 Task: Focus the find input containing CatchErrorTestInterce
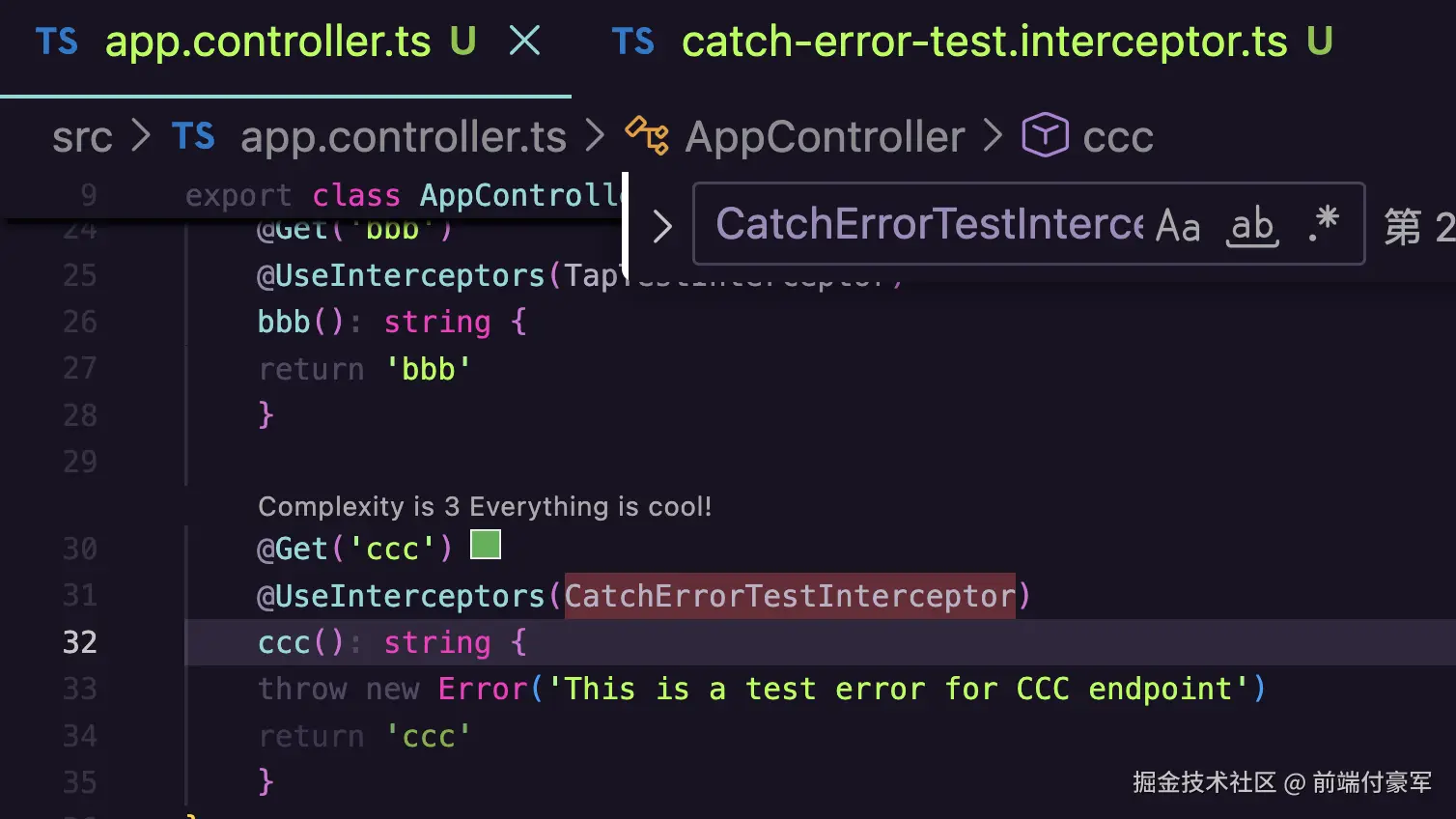[x=927, y=224]
